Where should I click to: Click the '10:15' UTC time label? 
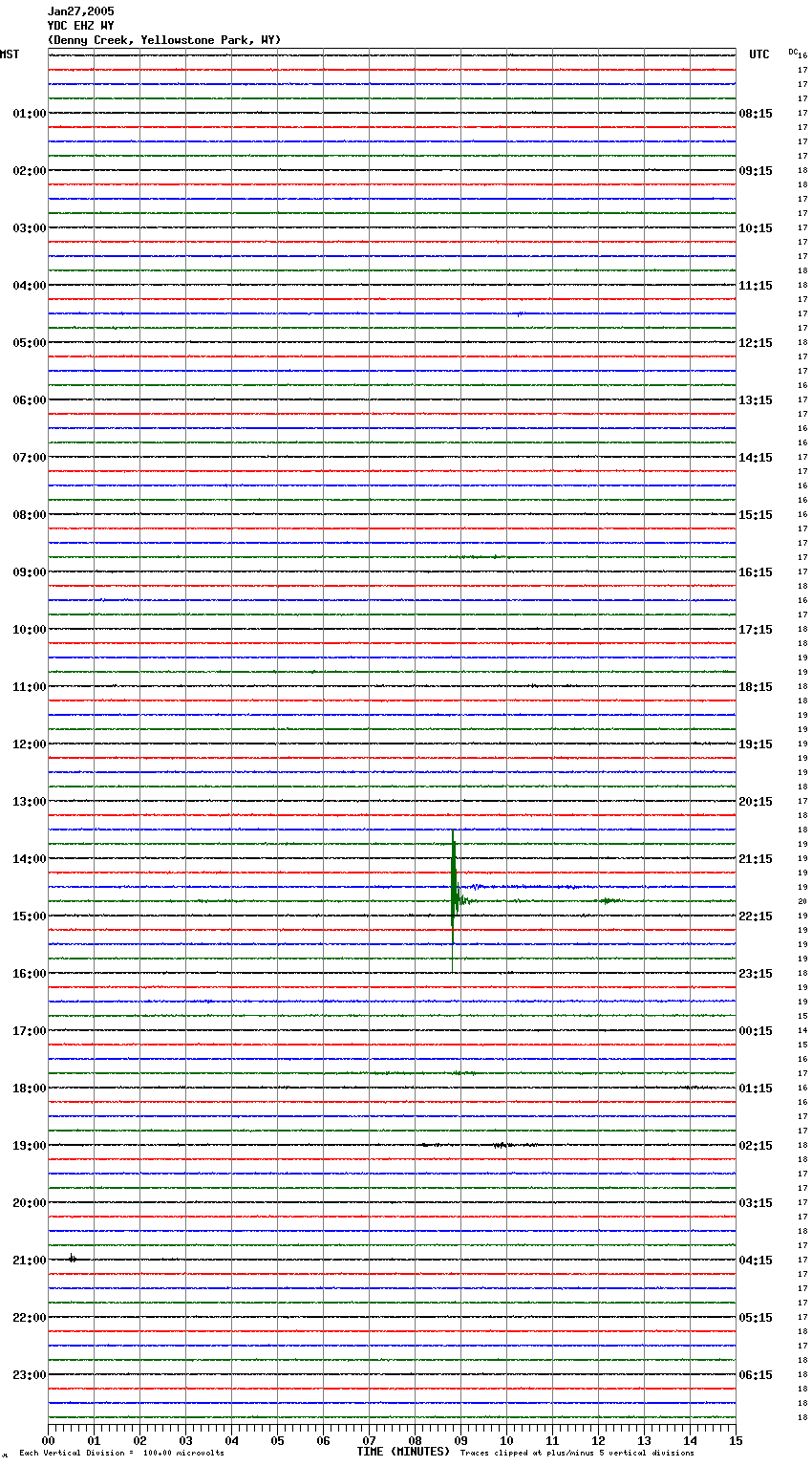756,228
